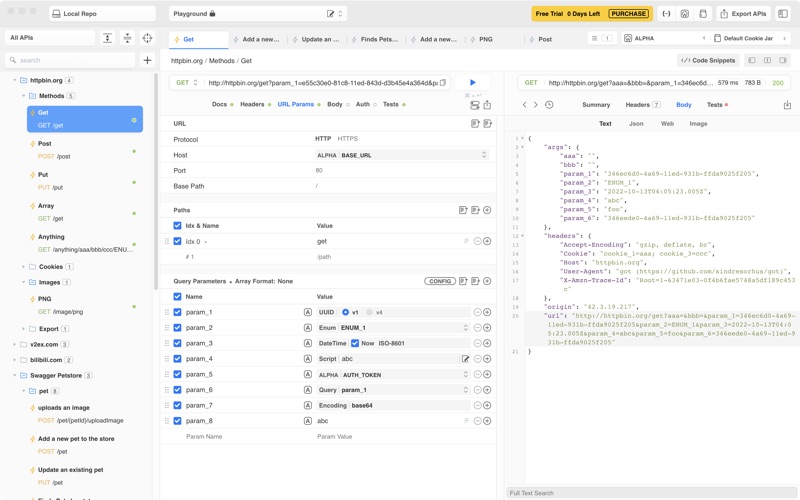800x500 pixels.
Task: Click the expand-all icon beside All APIs
Action: coord(107,38)
